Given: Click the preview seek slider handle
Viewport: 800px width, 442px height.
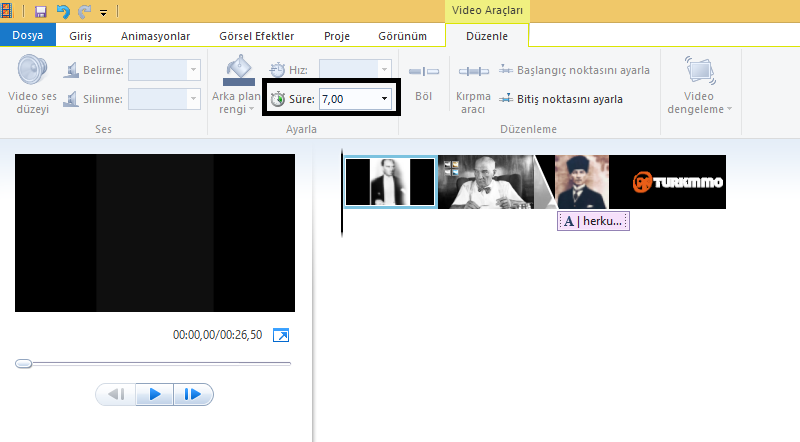Looking at the screenshot, I should [x=23, y=364].
